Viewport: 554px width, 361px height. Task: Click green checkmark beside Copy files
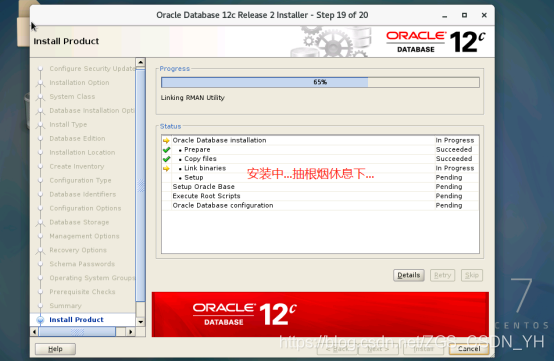166,159
